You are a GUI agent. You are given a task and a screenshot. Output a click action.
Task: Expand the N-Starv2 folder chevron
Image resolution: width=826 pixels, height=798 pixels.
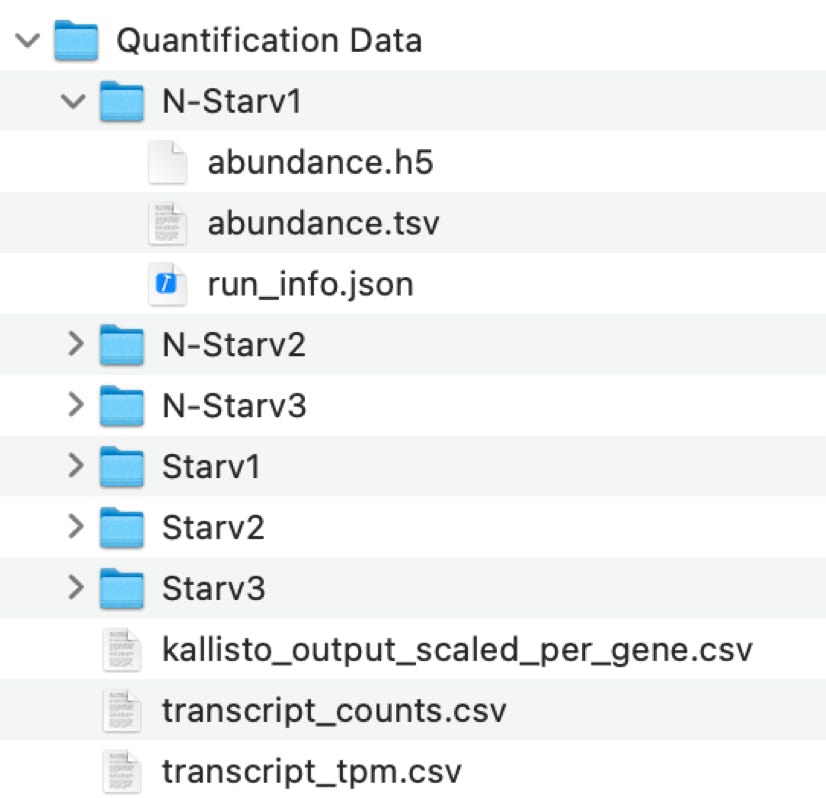74,345
